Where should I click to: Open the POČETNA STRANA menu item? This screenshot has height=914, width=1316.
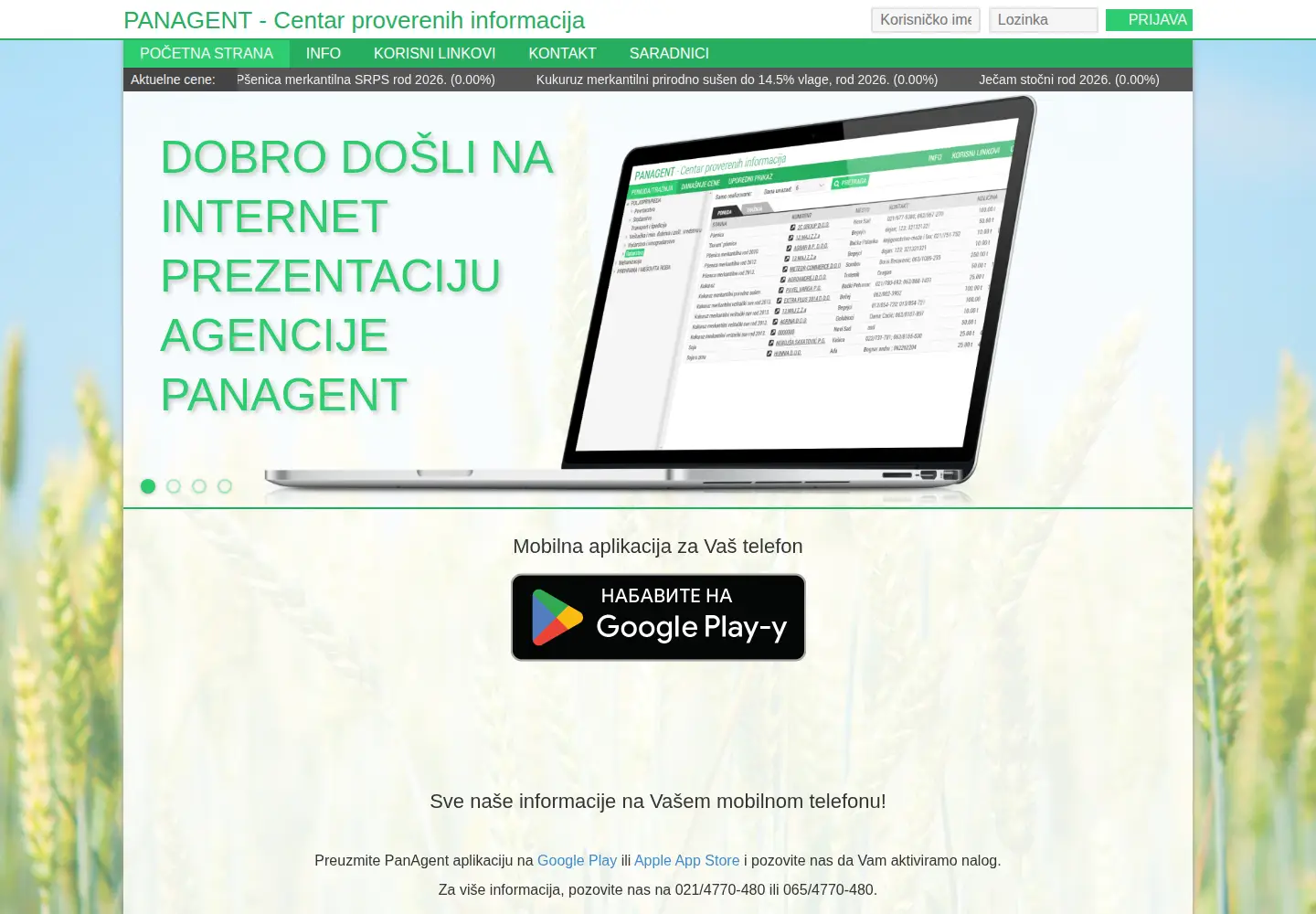(x=207, y=54)
